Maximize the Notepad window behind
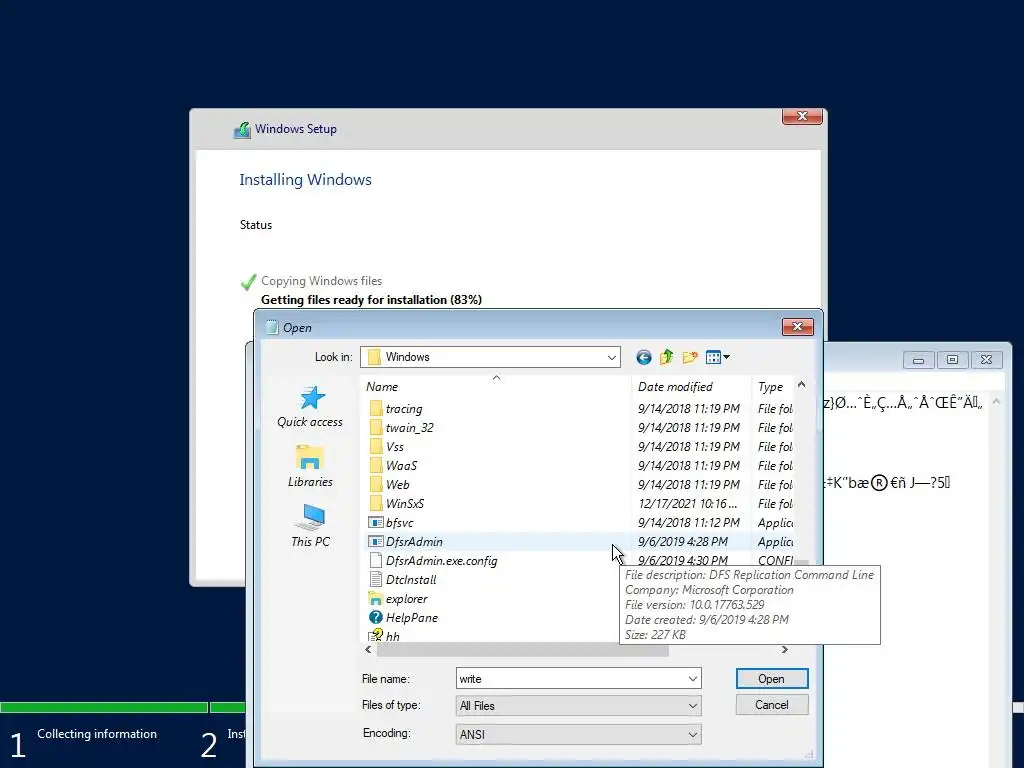The image size is (1024, 768). (952, 360)
